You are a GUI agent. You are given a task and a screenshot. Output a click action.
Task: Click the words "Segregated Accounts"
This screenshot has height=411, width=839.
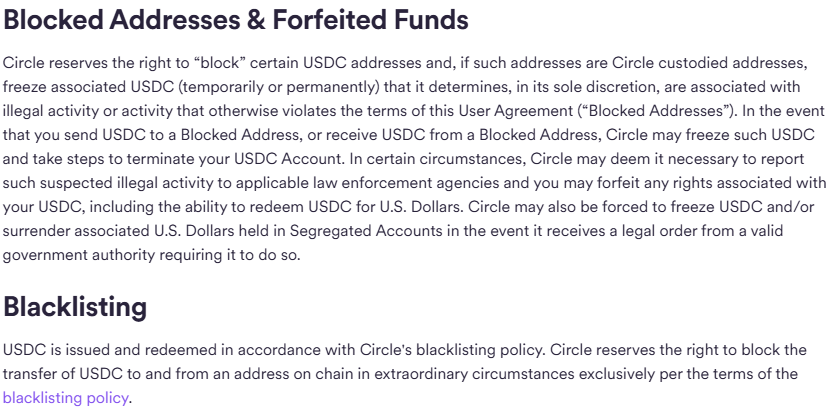[366, 231]
